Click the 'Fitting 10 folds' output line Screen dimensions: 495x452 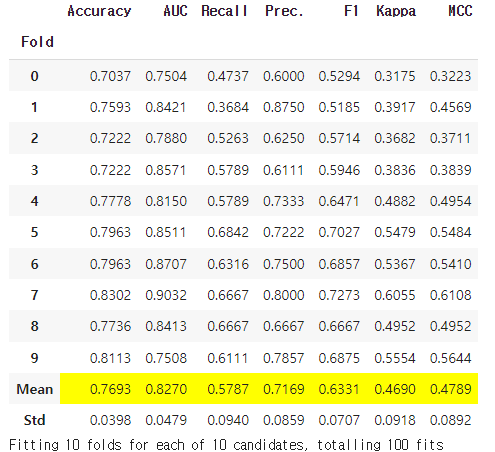point(226,445)
